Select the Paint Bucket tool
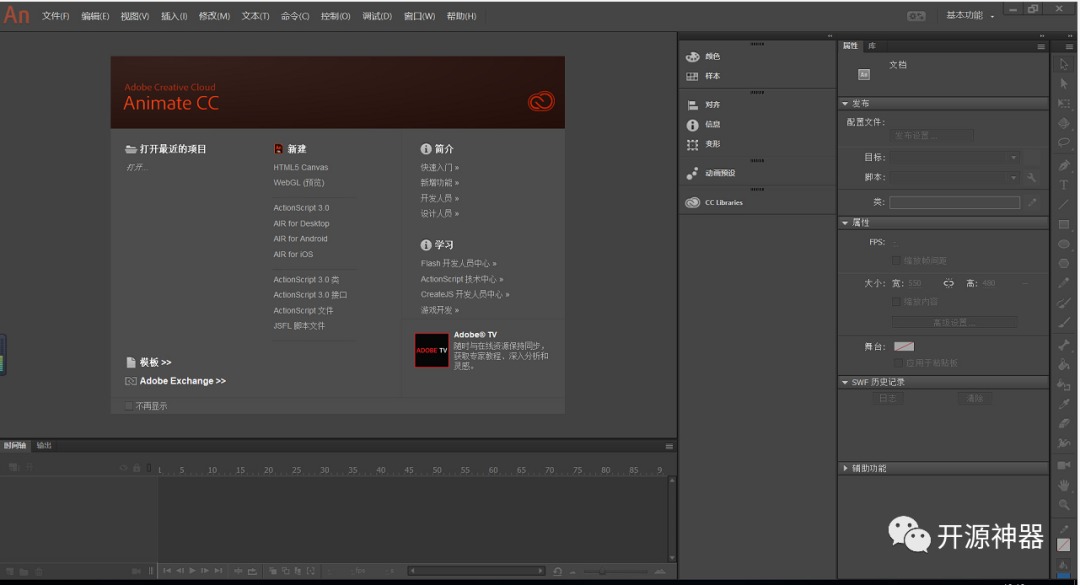This screenshot has width=1080, height=585. click(1064, 365)
